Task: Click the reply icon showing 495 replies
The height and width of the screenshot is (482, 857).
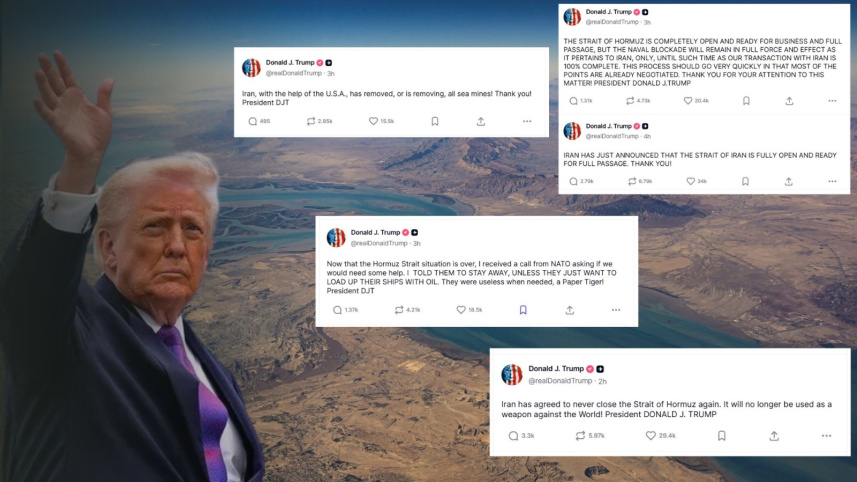Action: pos(253,121)
